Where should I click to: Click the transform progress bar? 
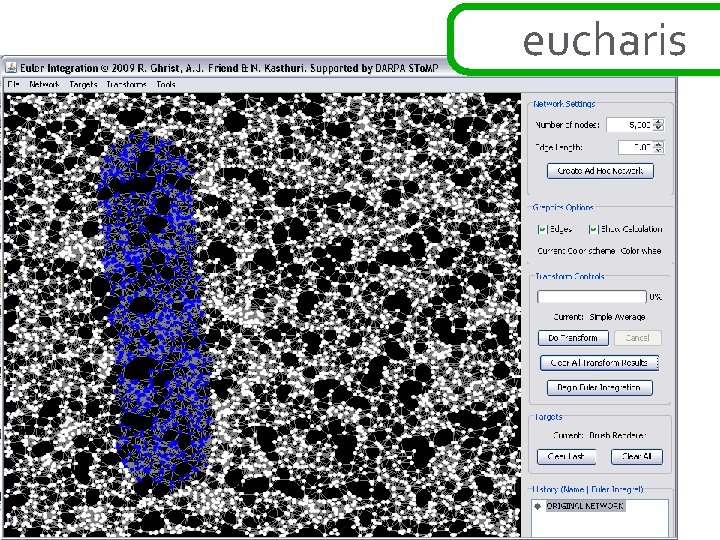[592, 297]
